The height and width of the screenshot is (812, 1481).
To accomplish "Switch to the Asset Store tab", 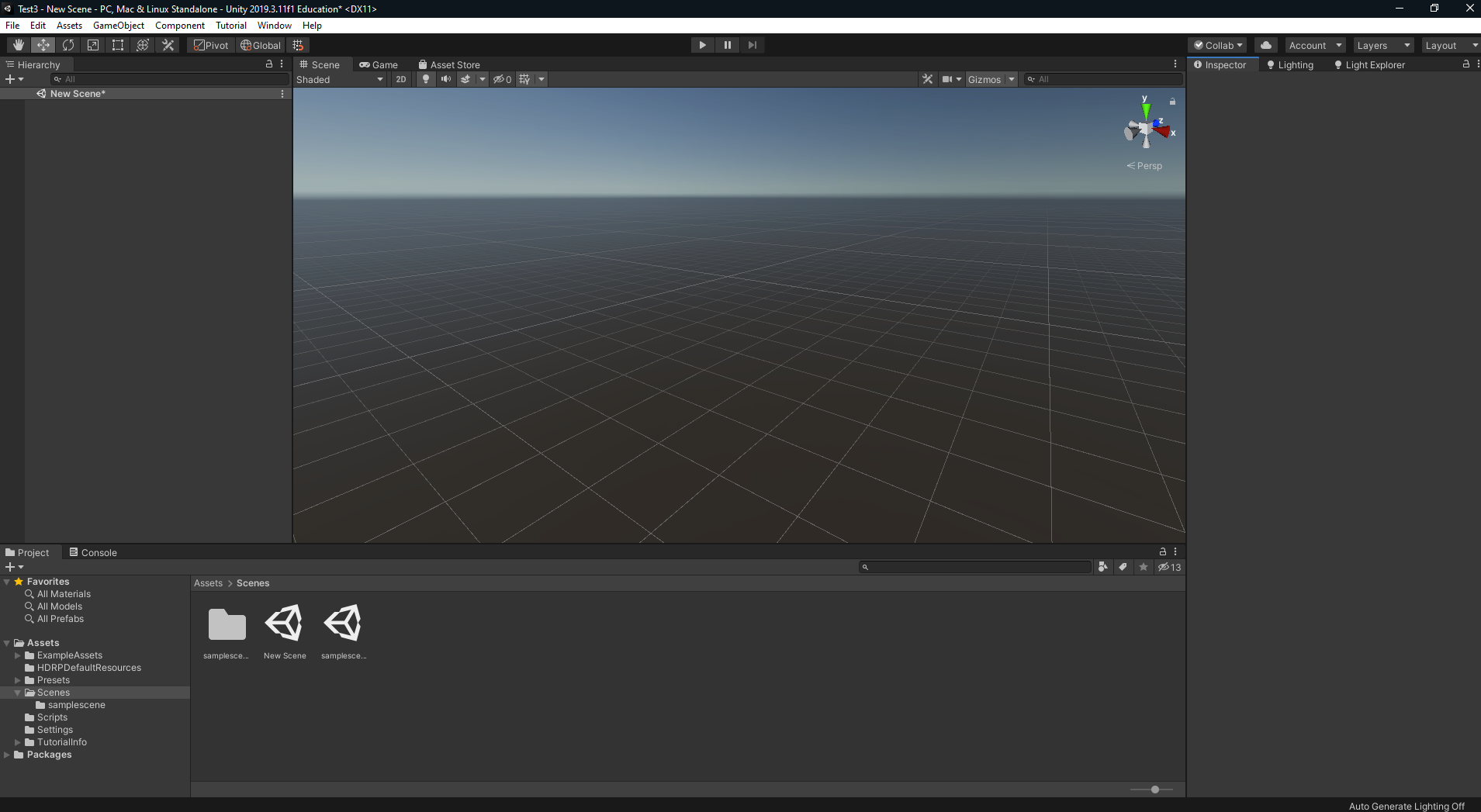I will click(x=449, y=65).
